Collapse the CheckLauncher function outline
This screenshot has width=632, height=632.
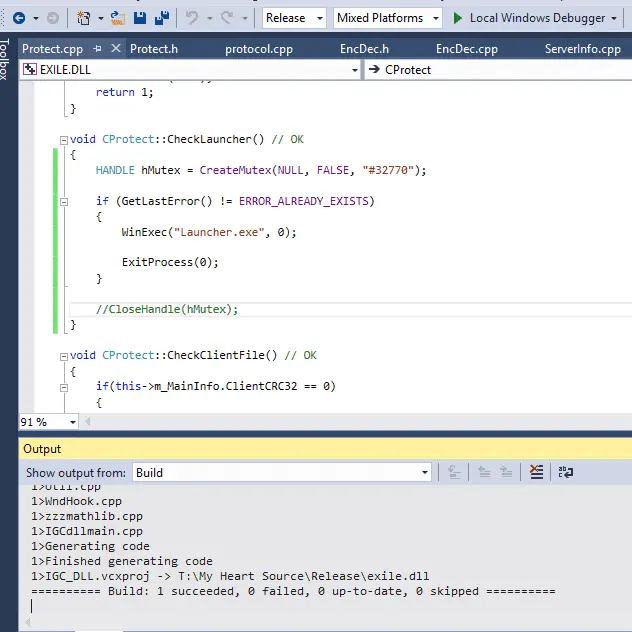coord(64,140)
